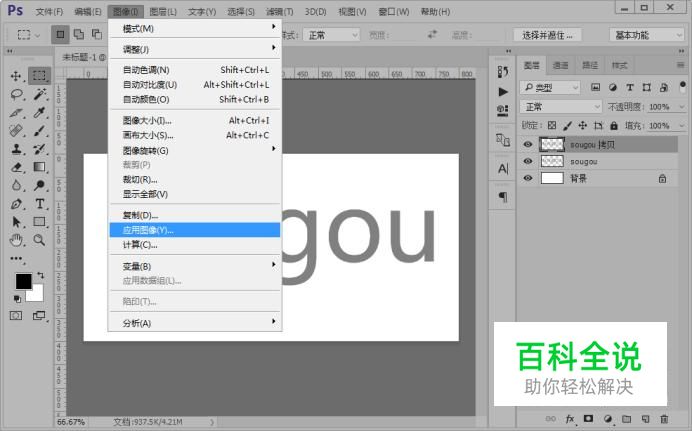
Task: Select the Eyedropper tool
Action: [40, 112]
